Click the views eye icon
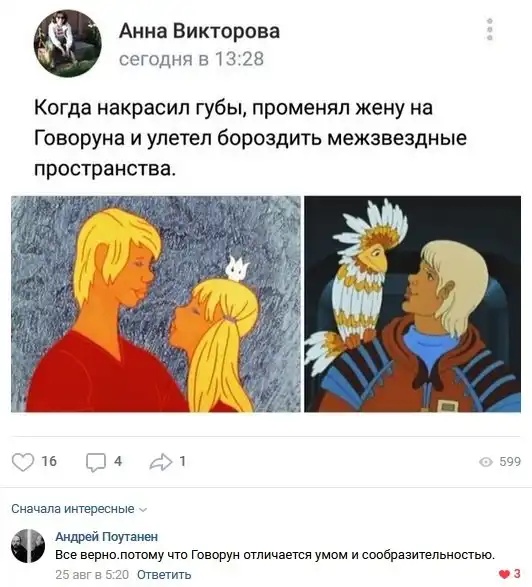Screen dimensions: 532x587 [x=486, y=462]
